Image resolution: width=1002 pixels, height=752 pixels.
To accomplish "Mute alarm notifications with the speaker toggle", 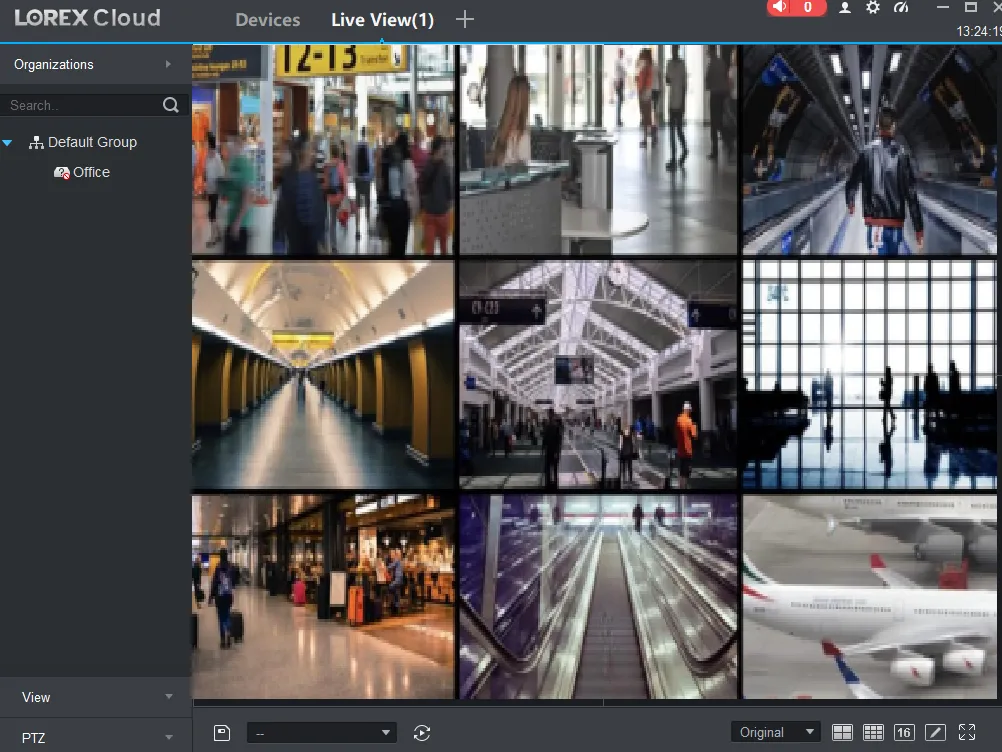I will click(780, 8).
